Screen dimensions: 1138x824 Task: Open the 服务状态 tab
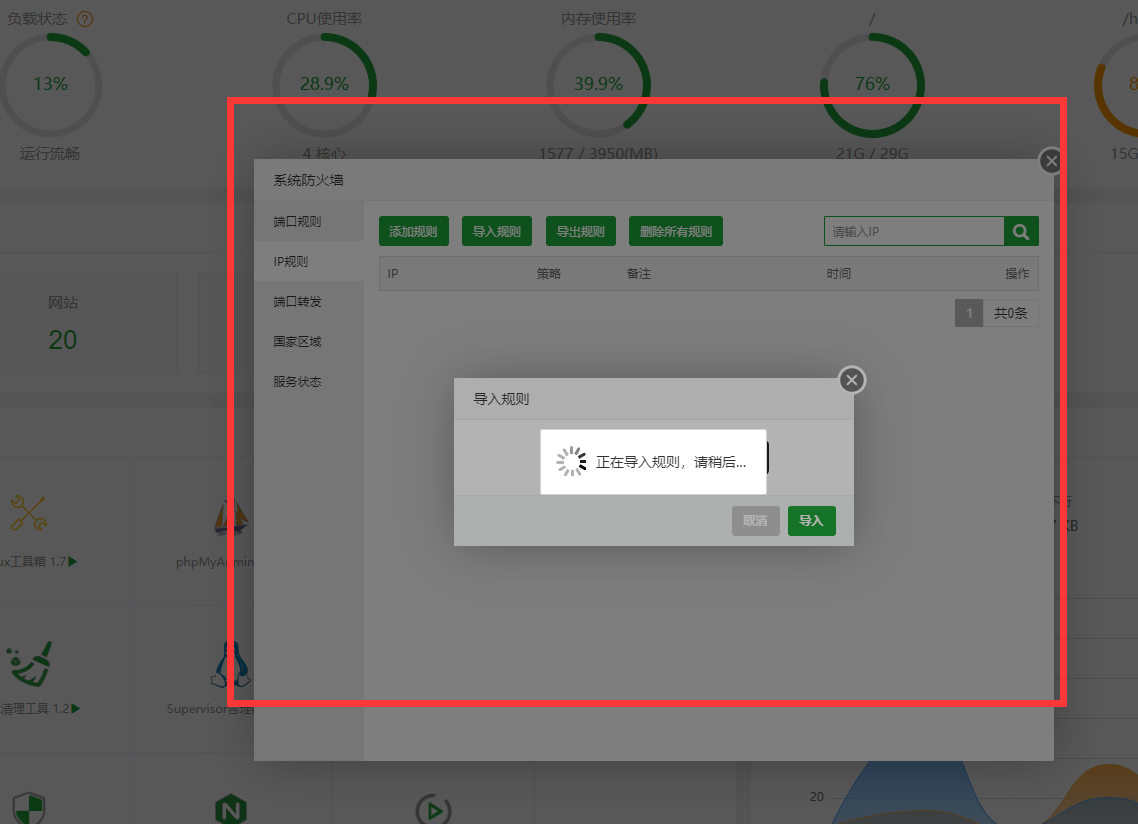pos(308,381)
